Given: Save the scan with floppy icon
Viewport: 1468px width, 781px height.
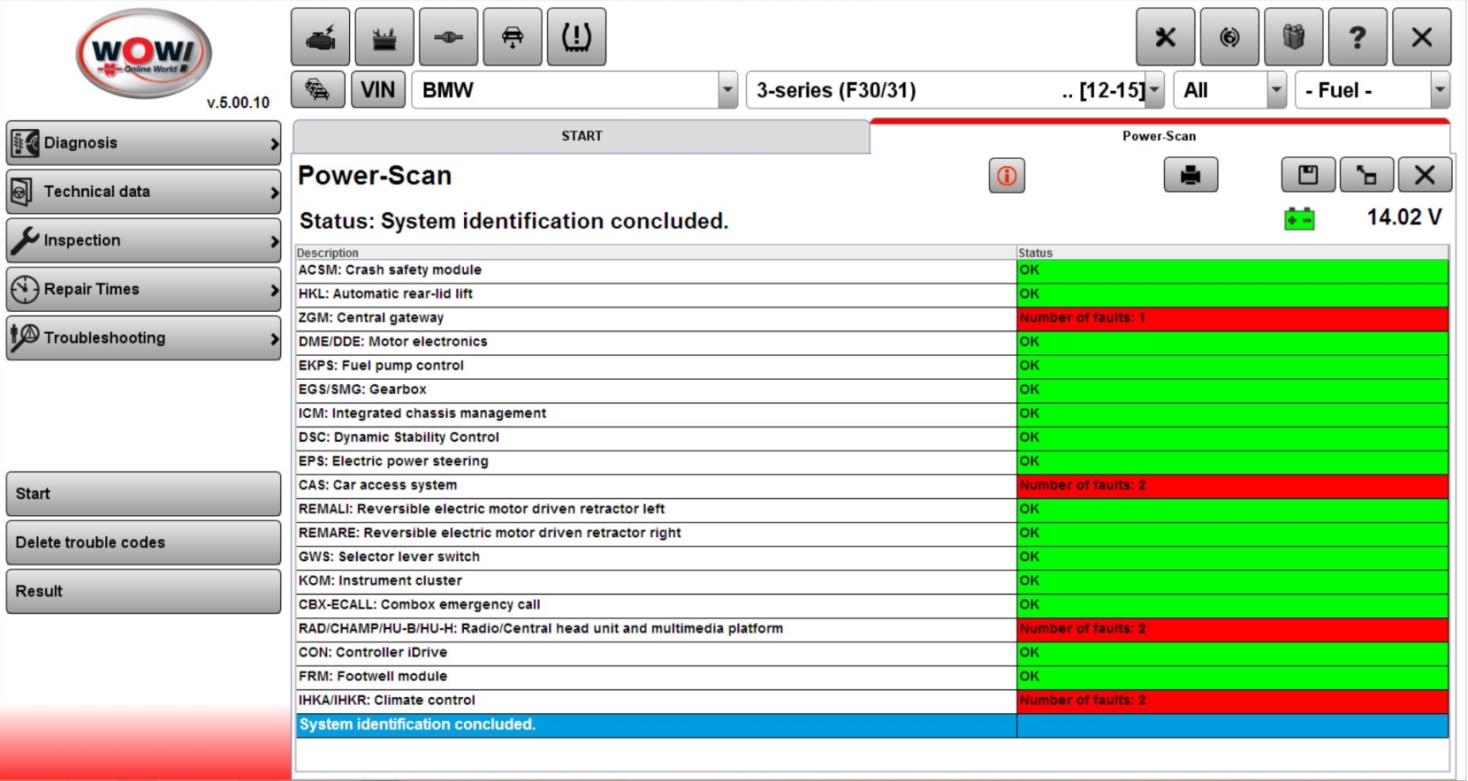Looking at the screenshot, I should (1308, 175).
